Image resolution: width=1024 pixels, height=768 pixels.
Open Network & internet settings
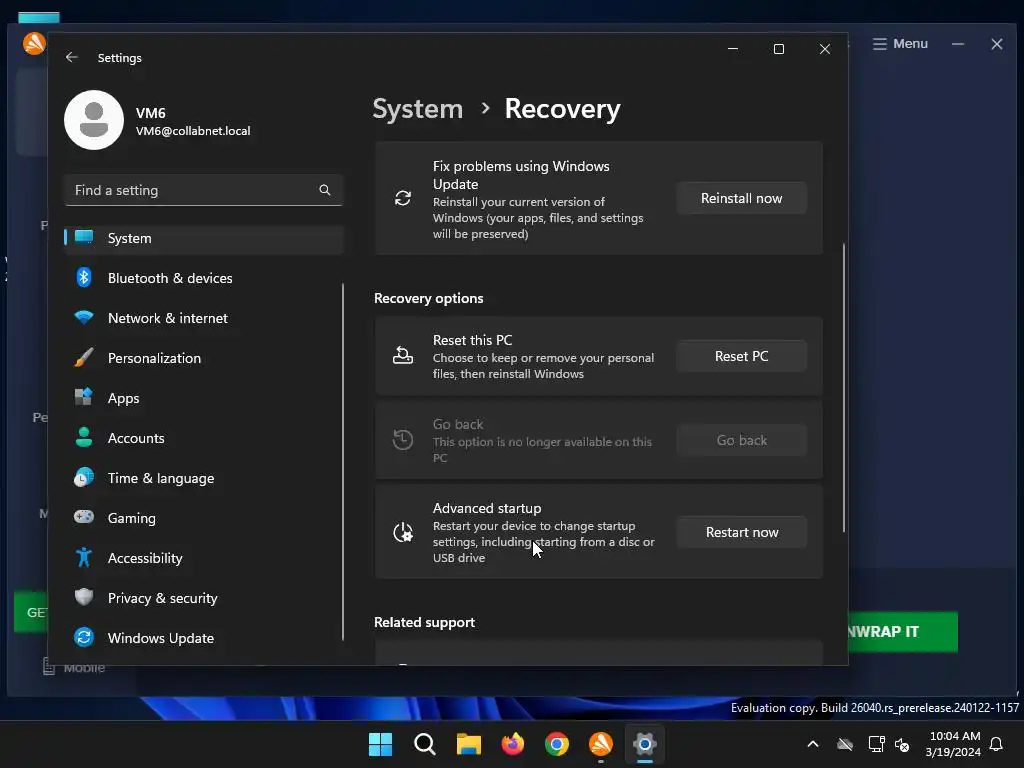pyautogui.click(x=204, y=318)
